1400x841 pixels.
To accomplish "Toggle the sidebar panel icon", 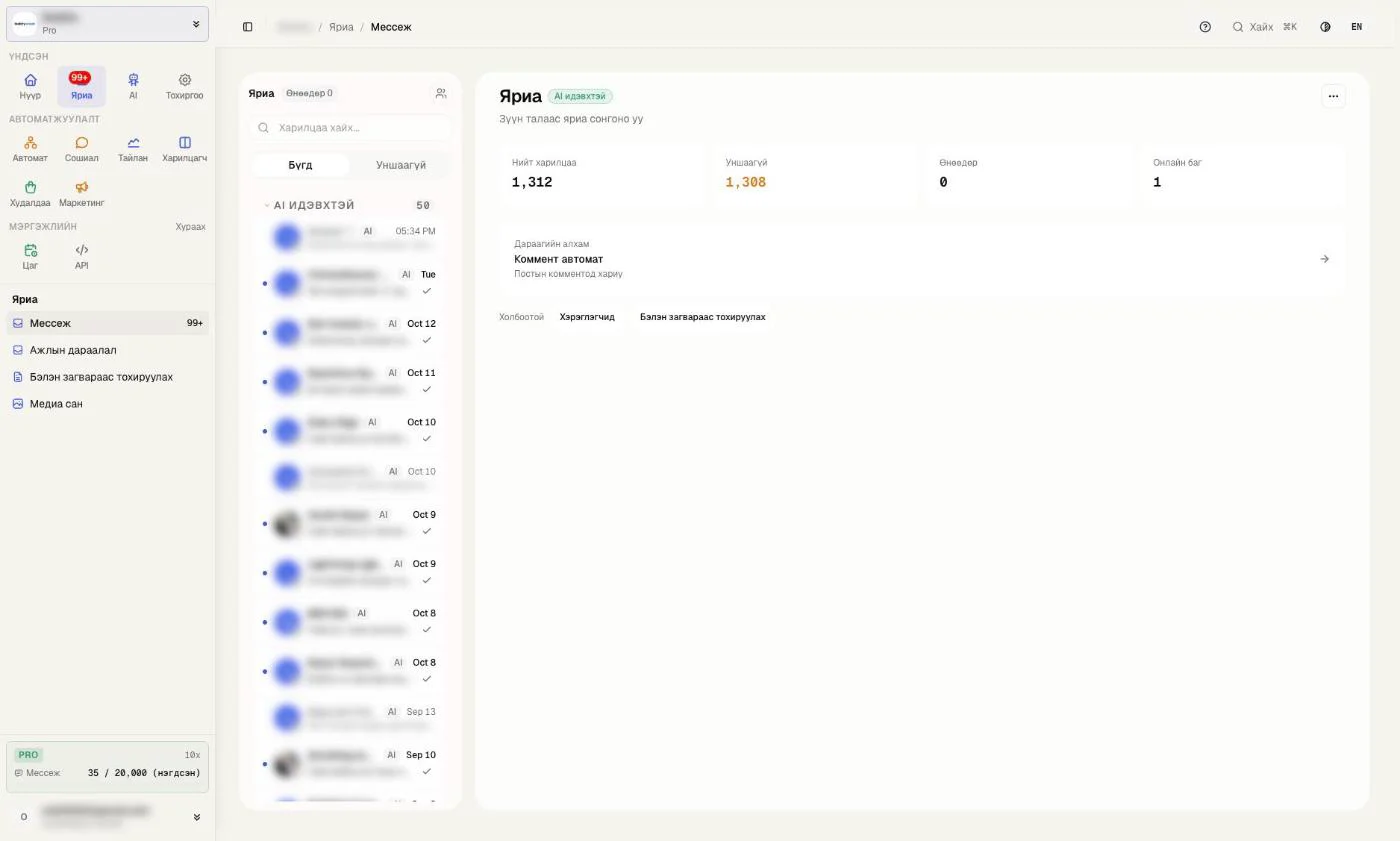I will 248,27.
